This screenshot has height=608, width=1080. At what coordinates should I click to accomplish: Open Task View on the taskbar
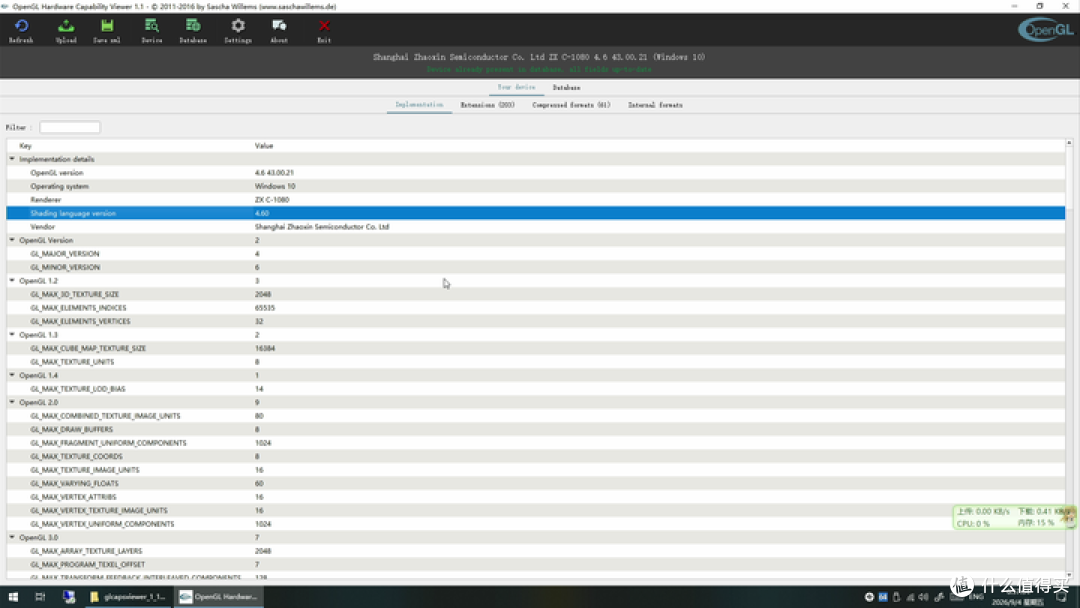[x=40, y=597]
